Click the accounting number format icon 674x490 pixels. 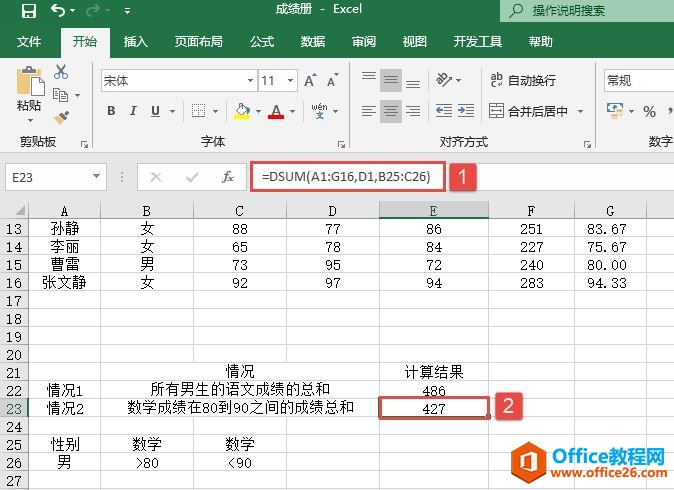(615, 111)
